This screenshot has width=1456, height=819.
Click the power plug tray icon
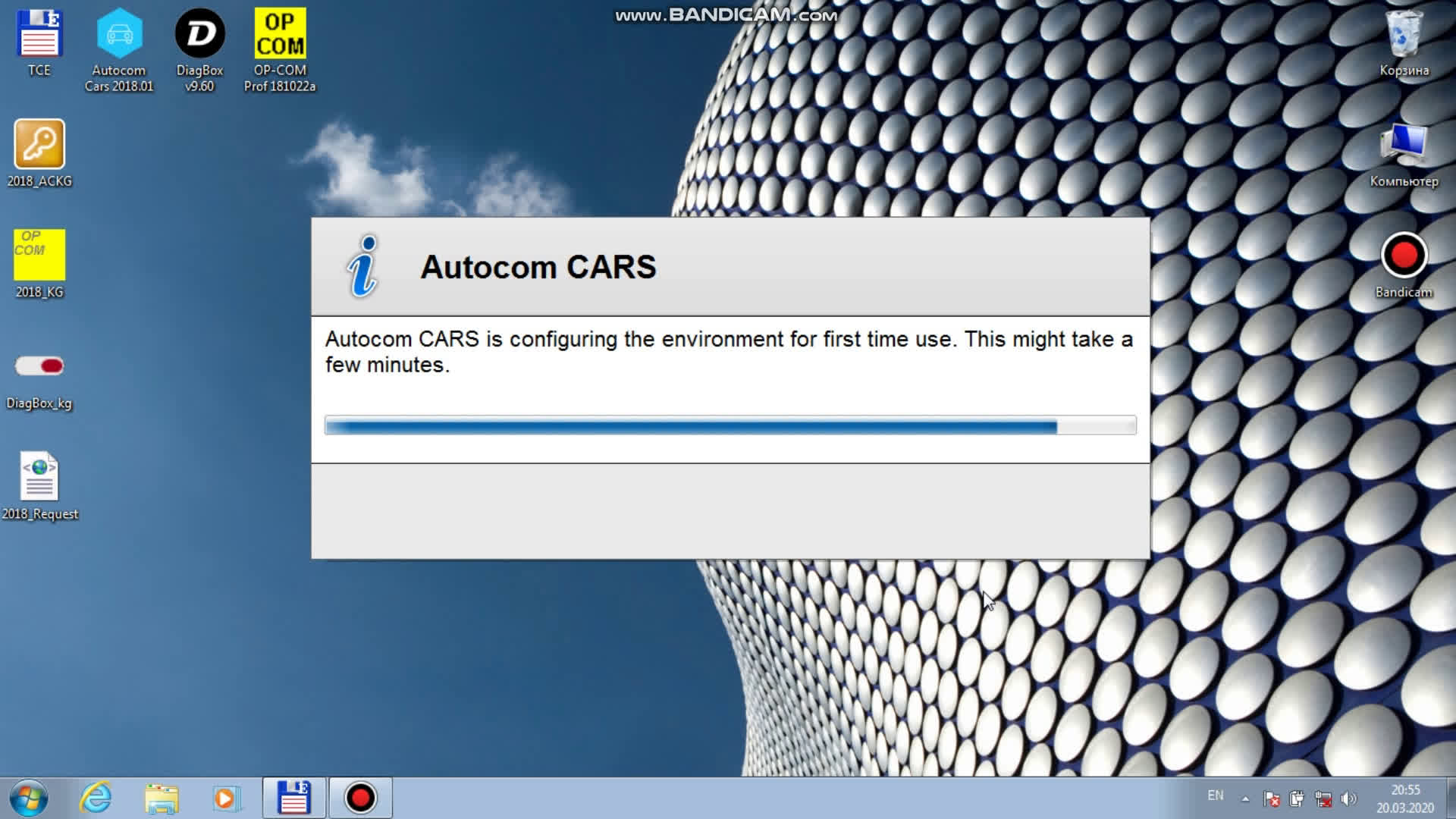1297,799
